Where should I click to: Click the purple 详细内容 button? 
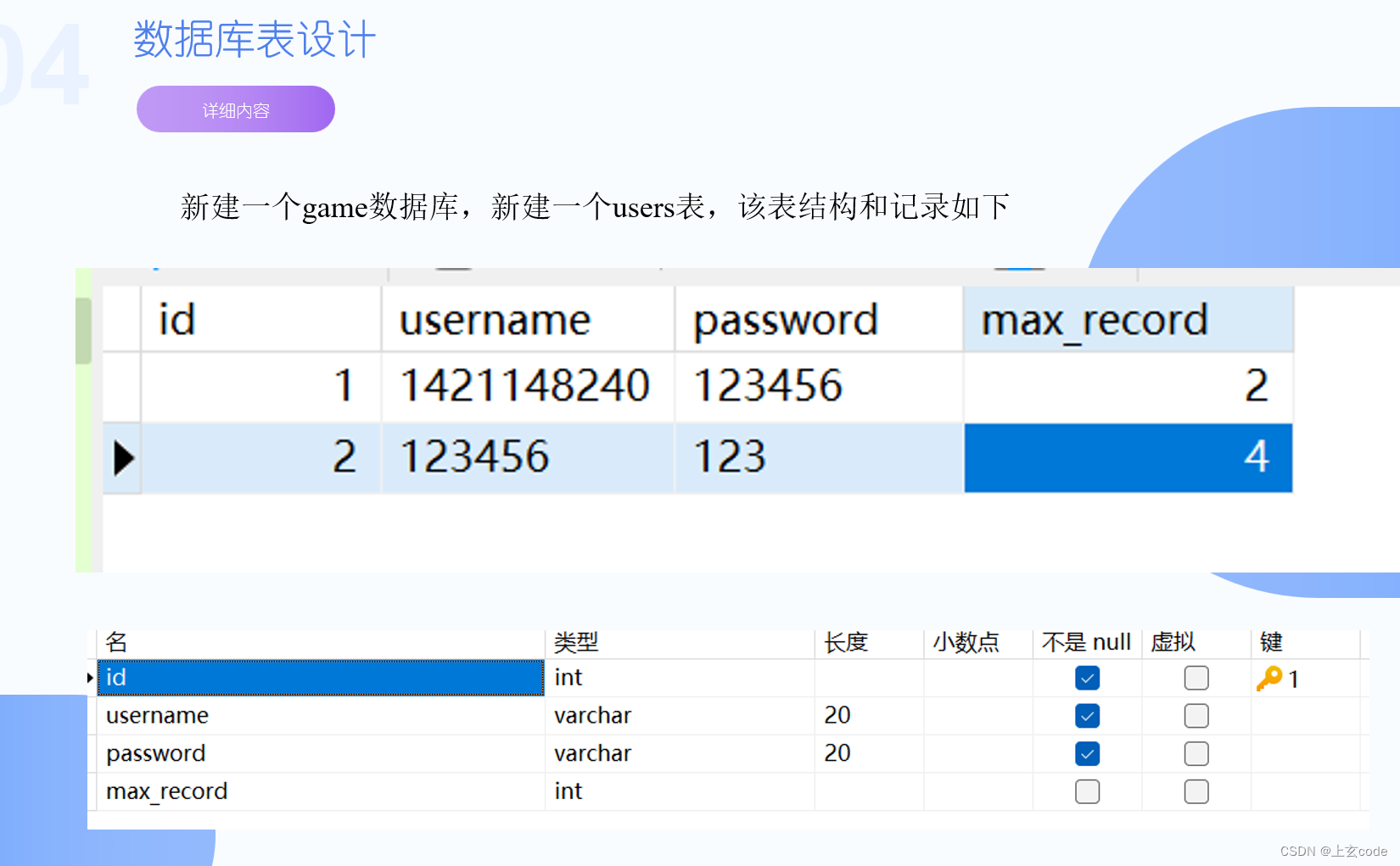pyautogui.click(x=236, y=109)
